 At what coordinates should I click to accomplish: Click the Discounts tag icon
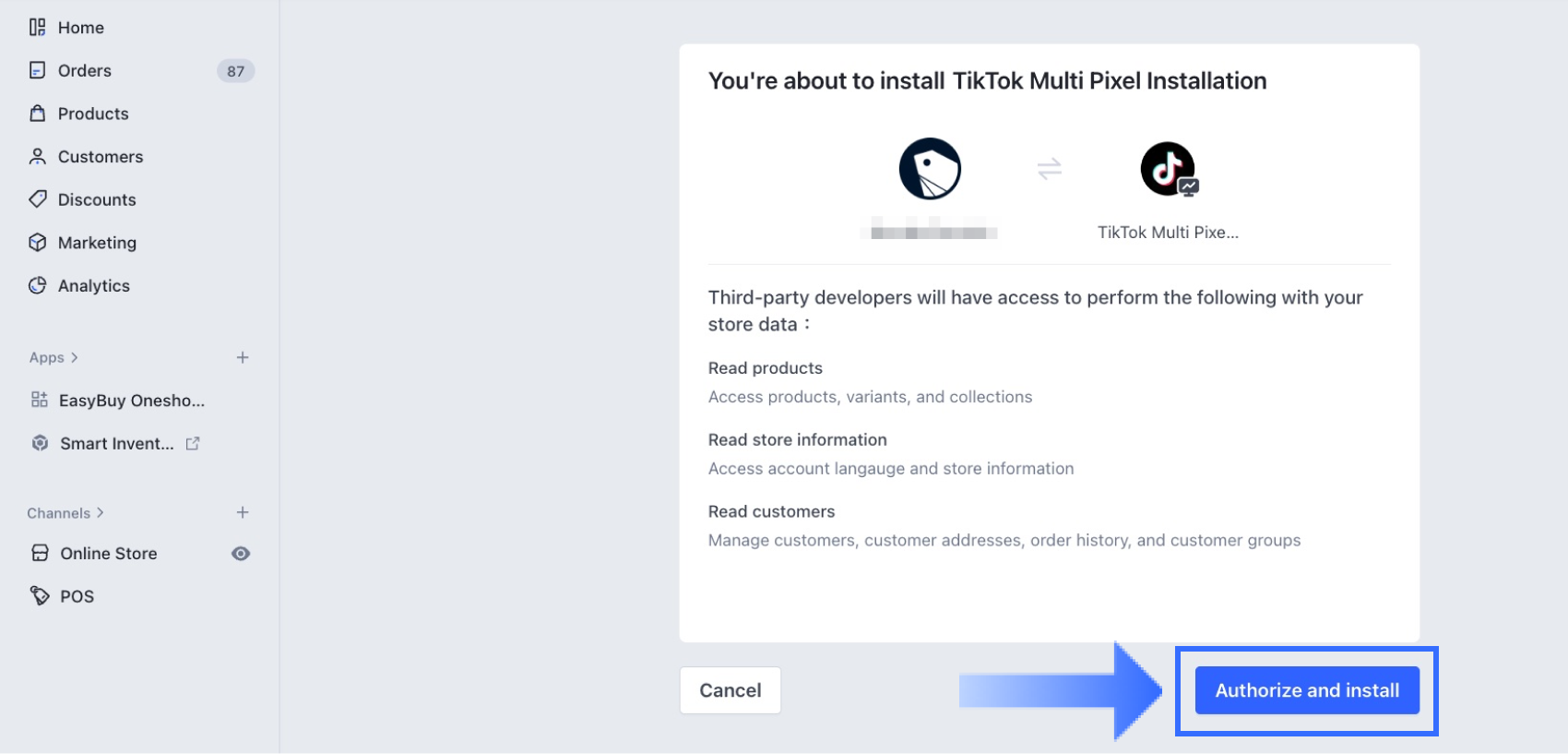37,199
